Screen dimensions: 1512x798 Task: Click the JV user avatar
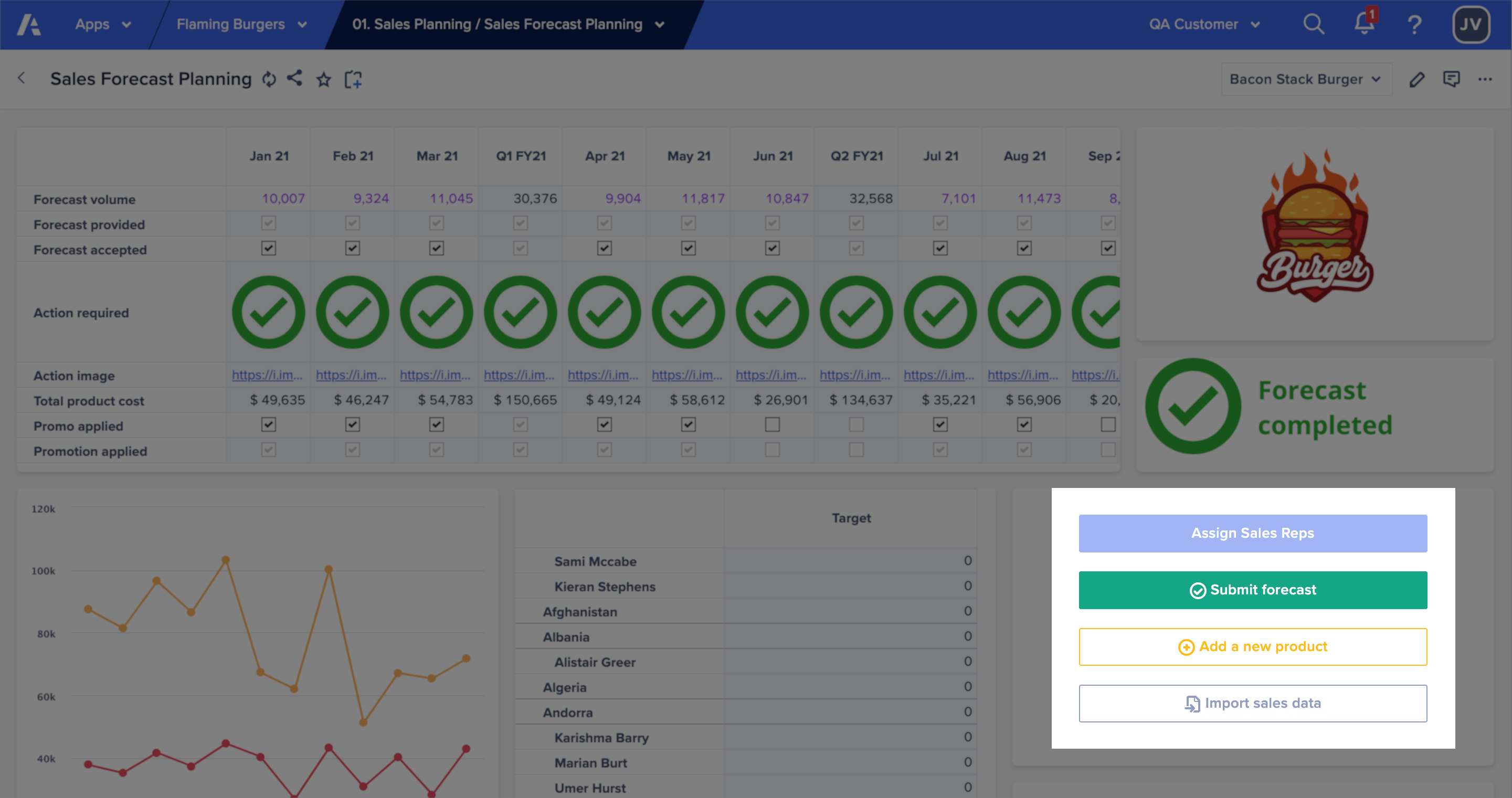pyautogui.click(x=1469, y=25)
